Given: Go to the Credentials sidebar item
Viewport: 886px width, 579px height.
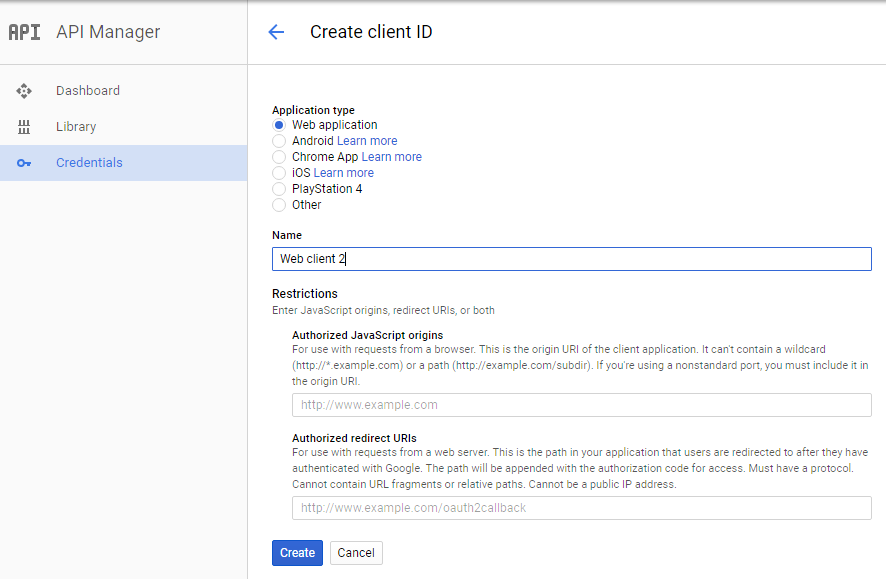Looking at the screenshot, I should click(x=123, y=163).
